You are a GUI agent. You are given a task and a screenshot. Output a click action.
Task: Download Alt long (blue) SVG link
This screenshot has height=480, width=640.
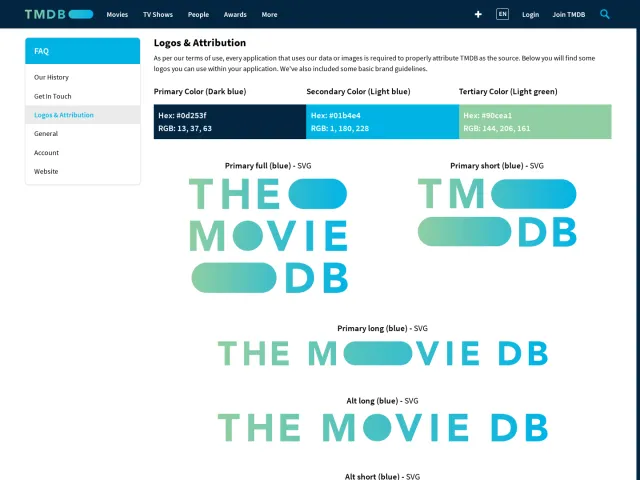tap(411, 401)
